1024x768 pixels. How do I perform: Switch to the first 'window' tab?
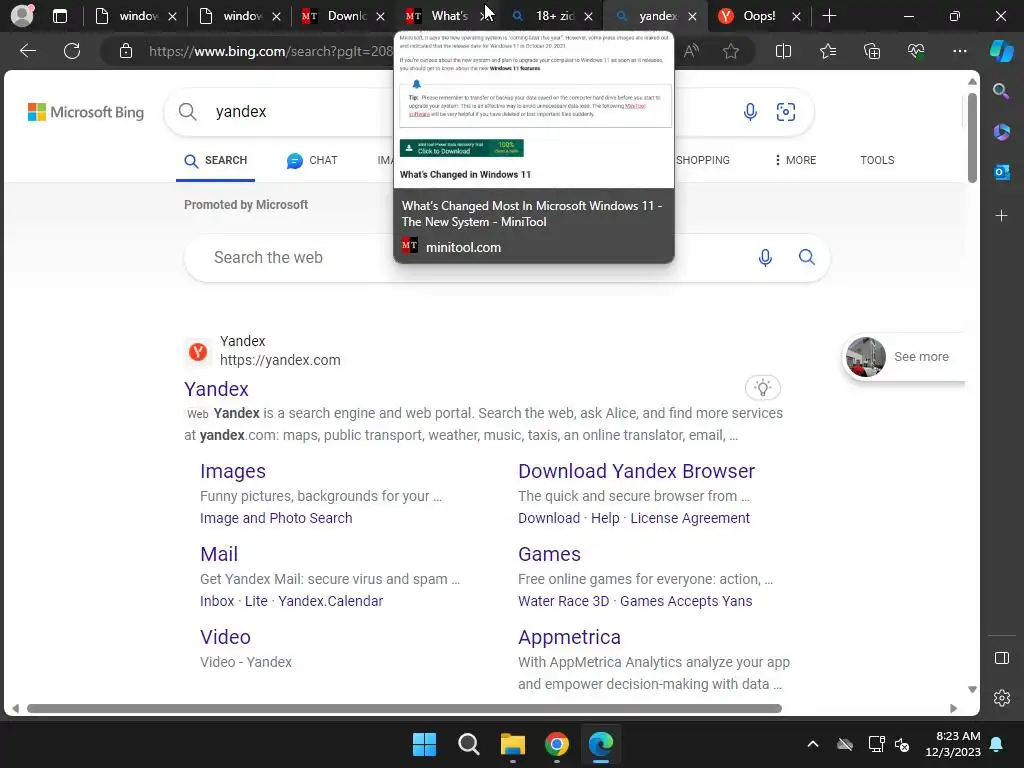click(135, 16)
